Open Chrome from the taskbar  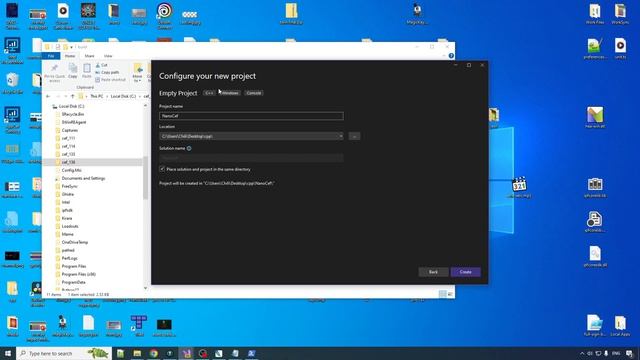tap(153, 353)
